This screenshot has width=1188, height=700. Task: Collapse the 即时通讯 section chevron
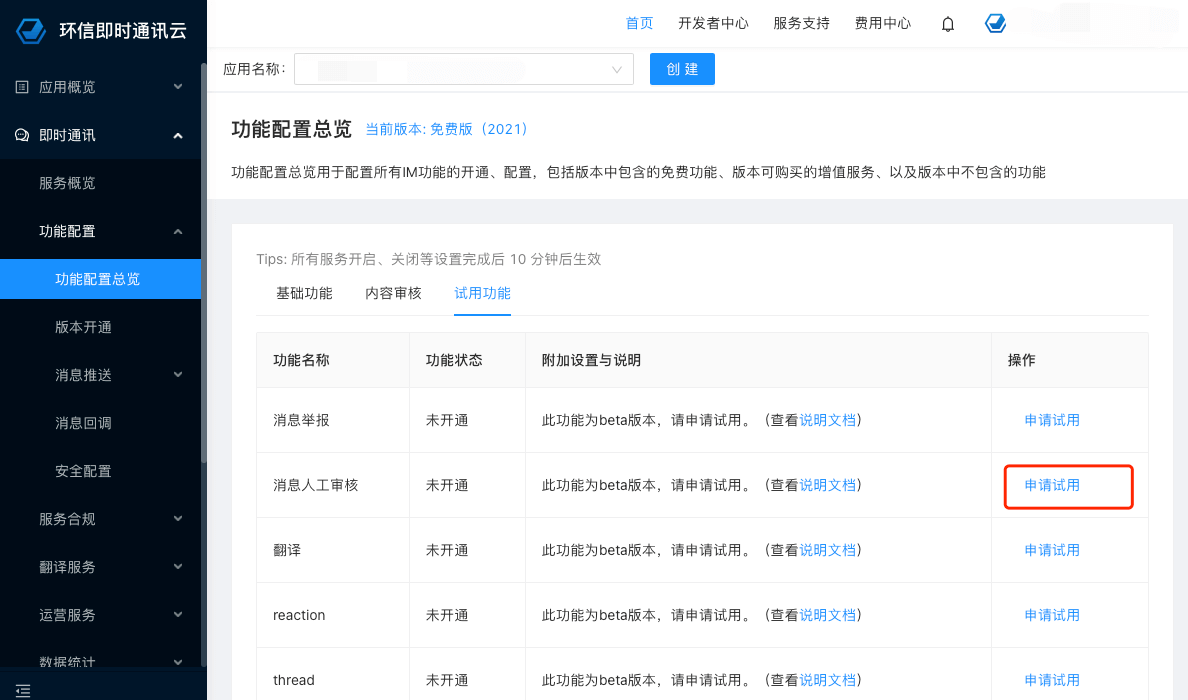coord(178,136)
